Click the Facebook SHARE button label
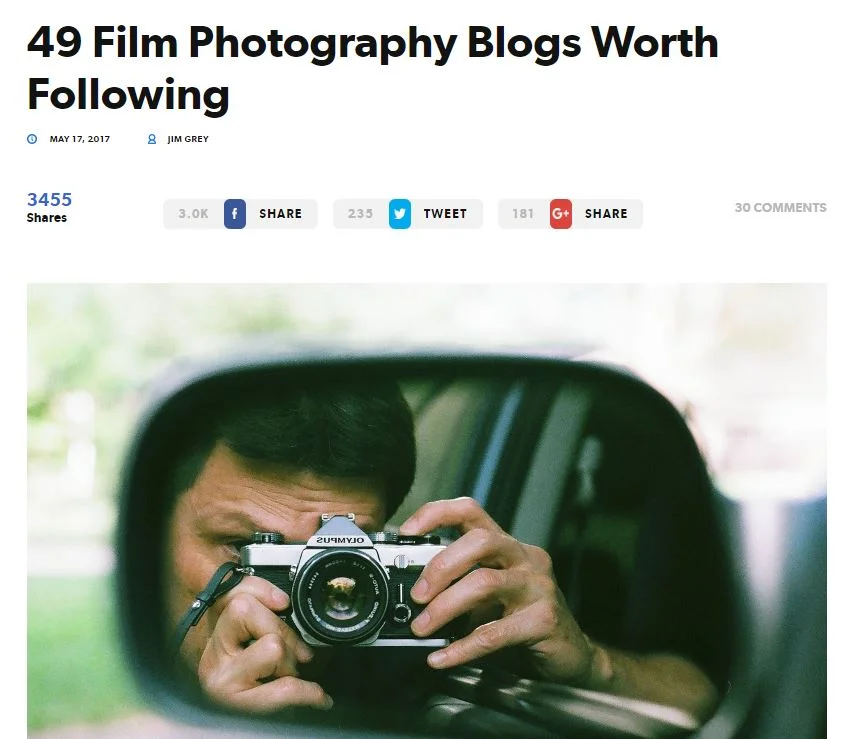 (281, 214)
